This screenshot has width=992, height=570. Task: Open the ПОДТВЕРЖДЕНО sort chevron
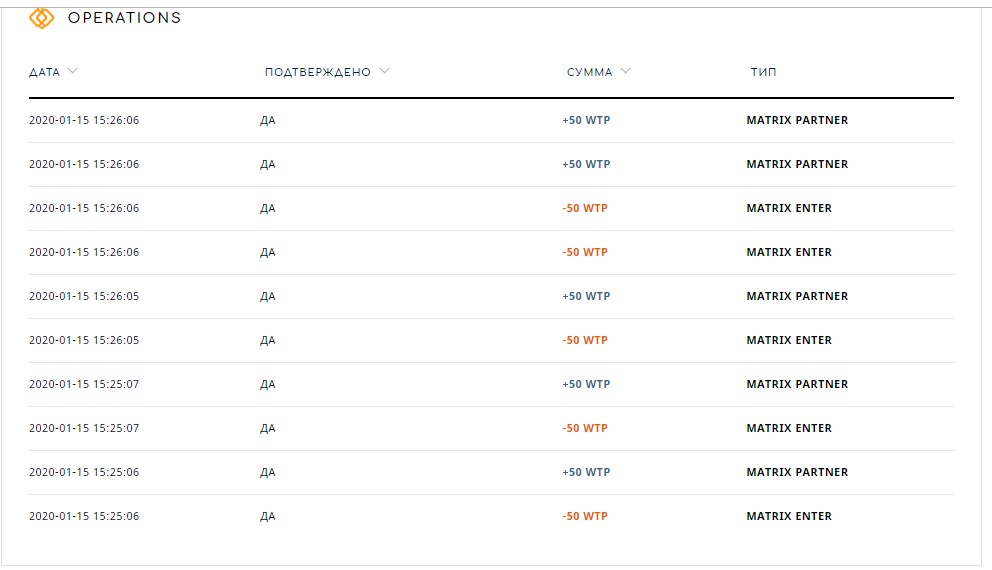(x=385, y=71)
